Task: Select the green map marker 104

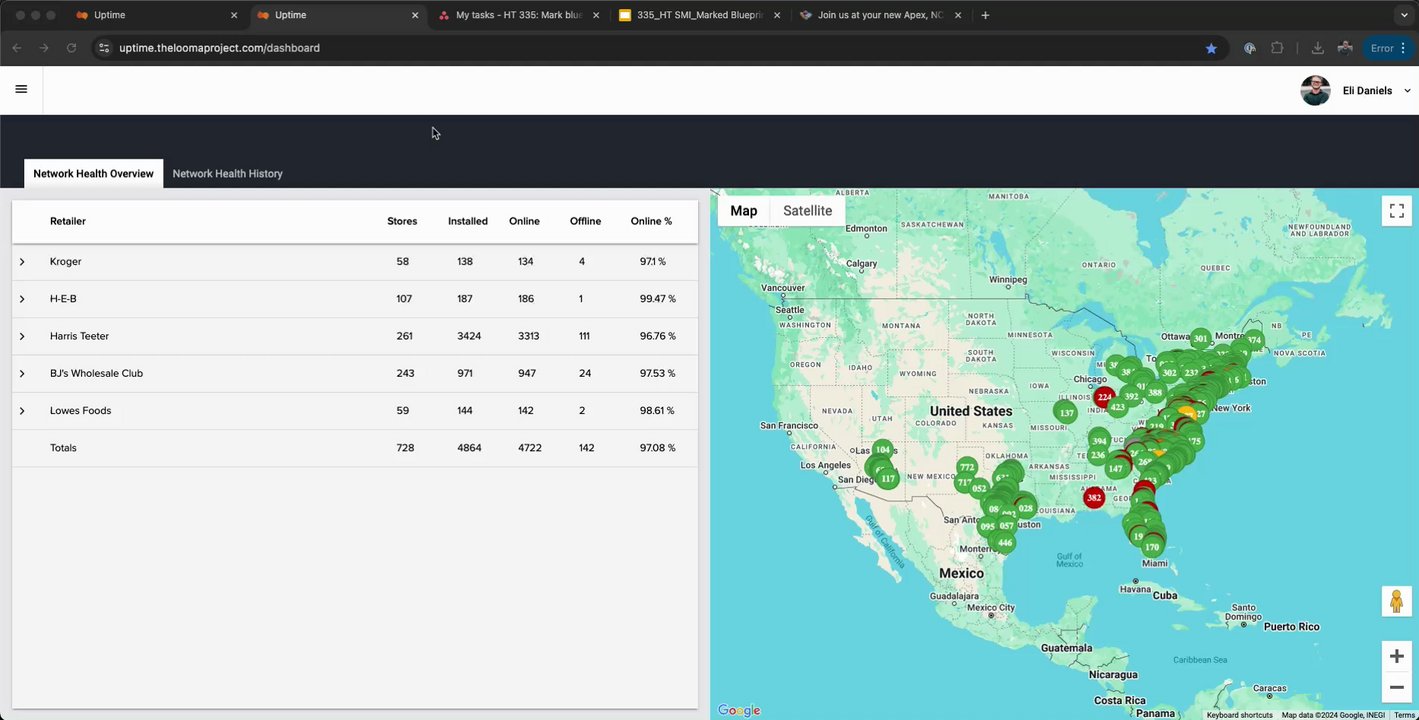Action: pos(882,450)
